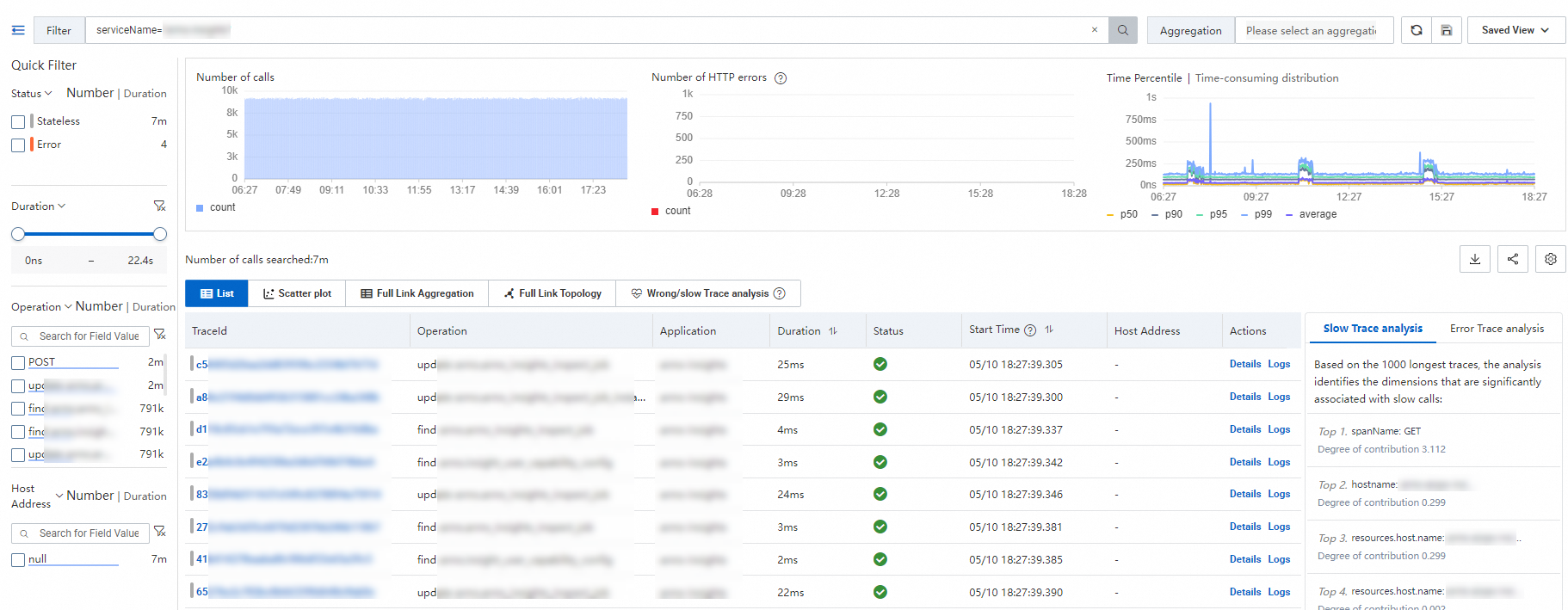Download the trace list
The image size is (1568, 610).
[1475, 259]
